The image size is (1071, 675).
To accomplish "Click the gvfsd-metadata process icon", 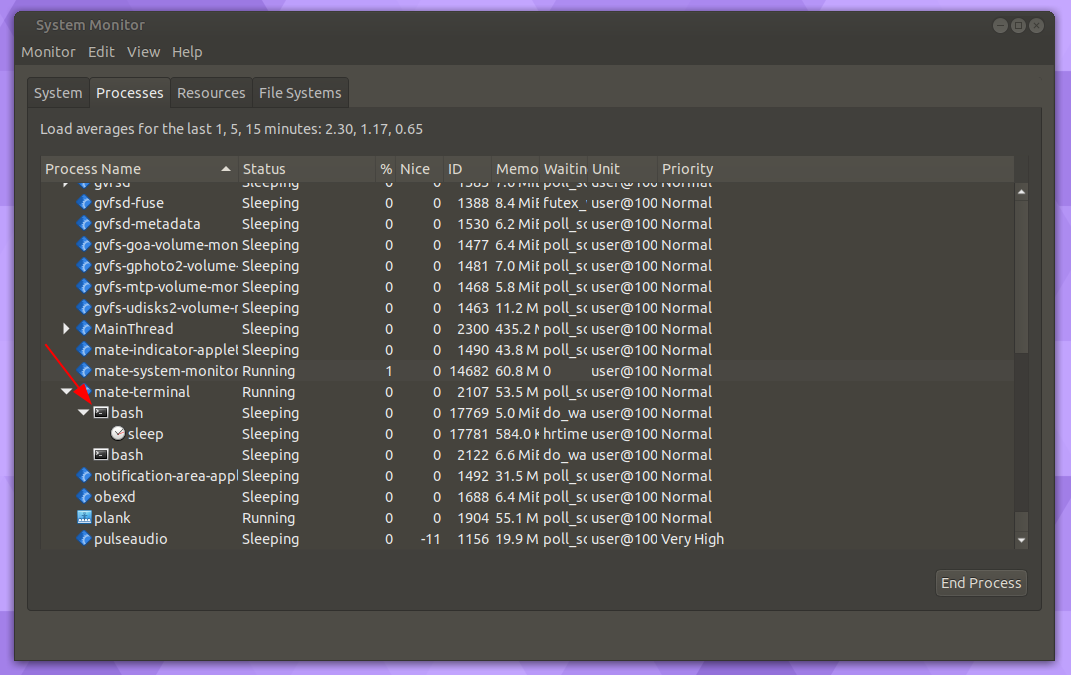I will point(85,224).
